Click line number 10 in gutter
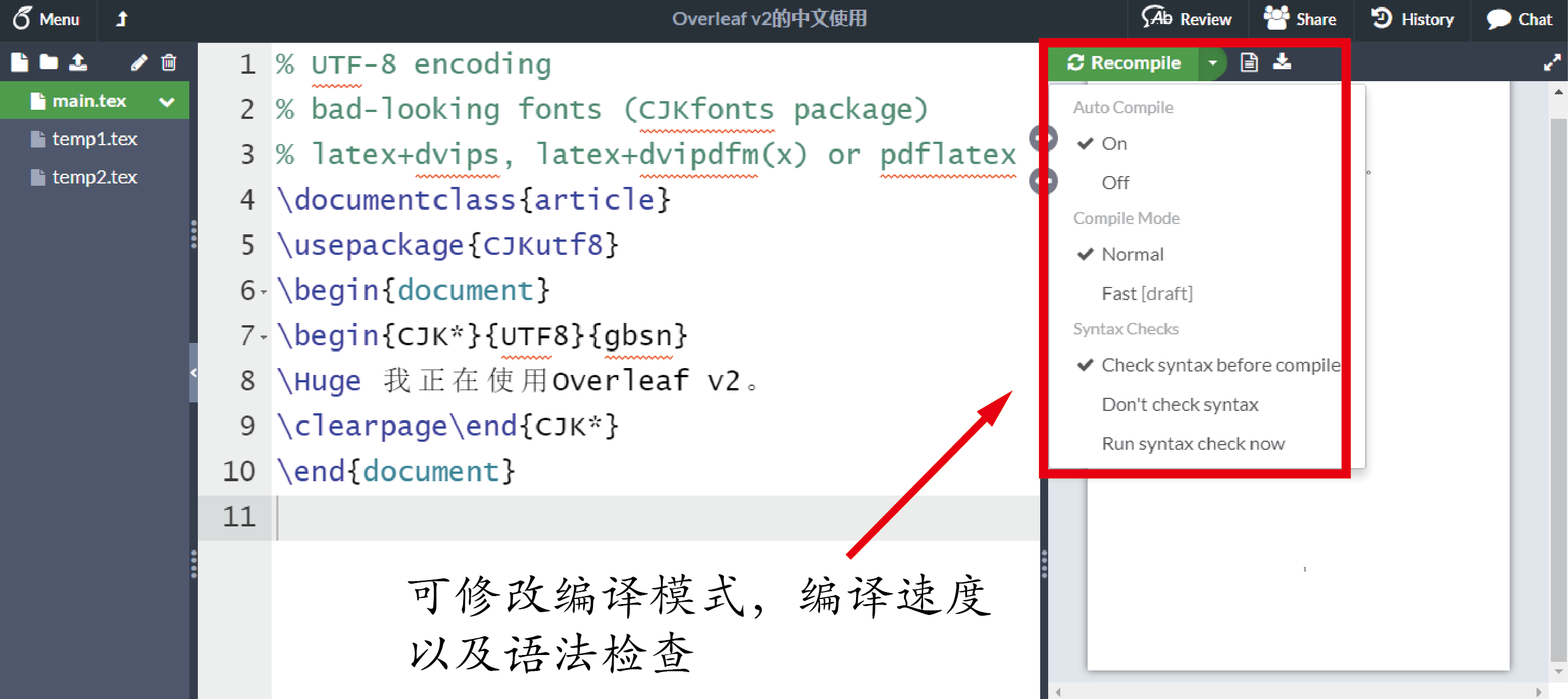This screenshot has width=1568, height=699. pyautogui.click(x=238, y=472)
